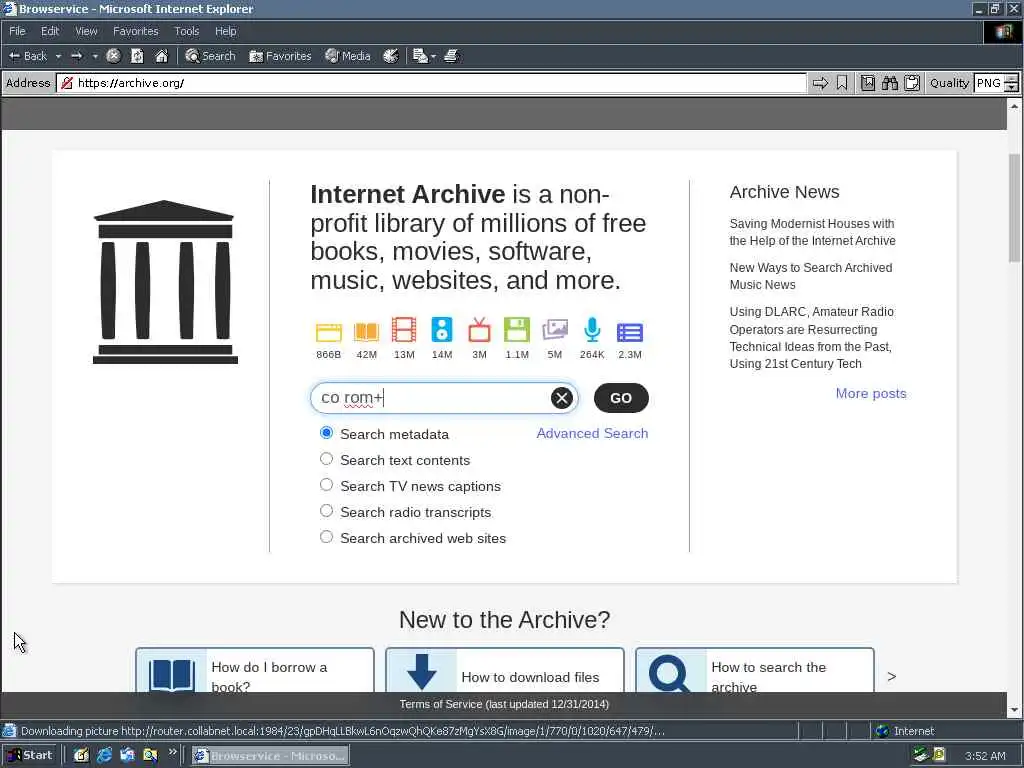Screen dimensions: 1024x768
Task: Select the Search metadata radio button
Action: click(327, 433)
